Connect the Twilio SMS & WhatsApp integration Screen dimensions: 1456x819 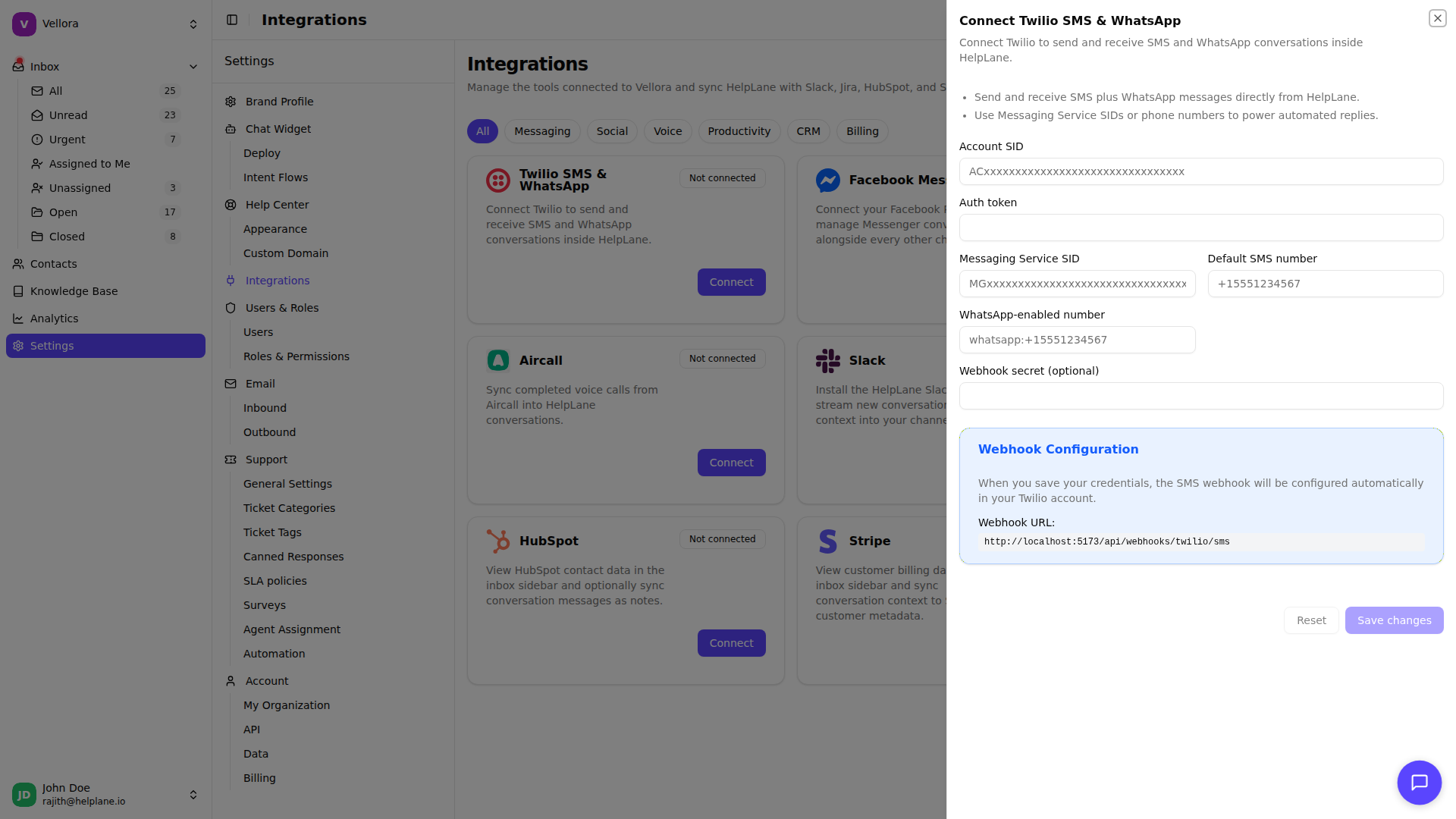(x=731, y=282)
